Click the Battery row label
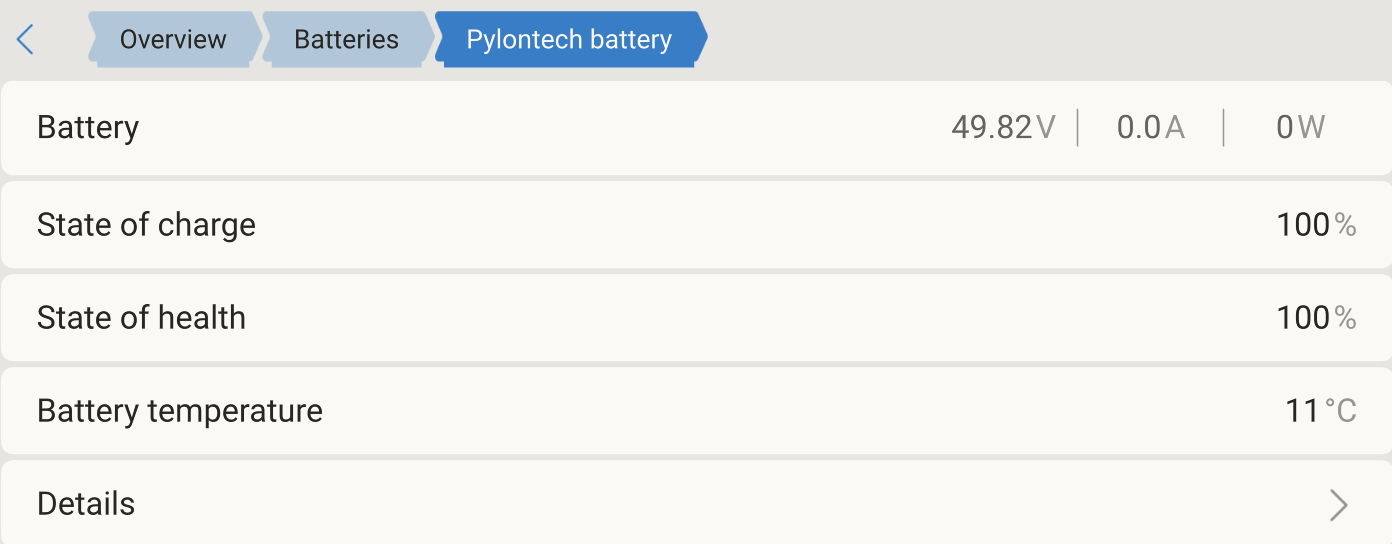Screen dimensions: 1392x544 [x=88, y=128]
